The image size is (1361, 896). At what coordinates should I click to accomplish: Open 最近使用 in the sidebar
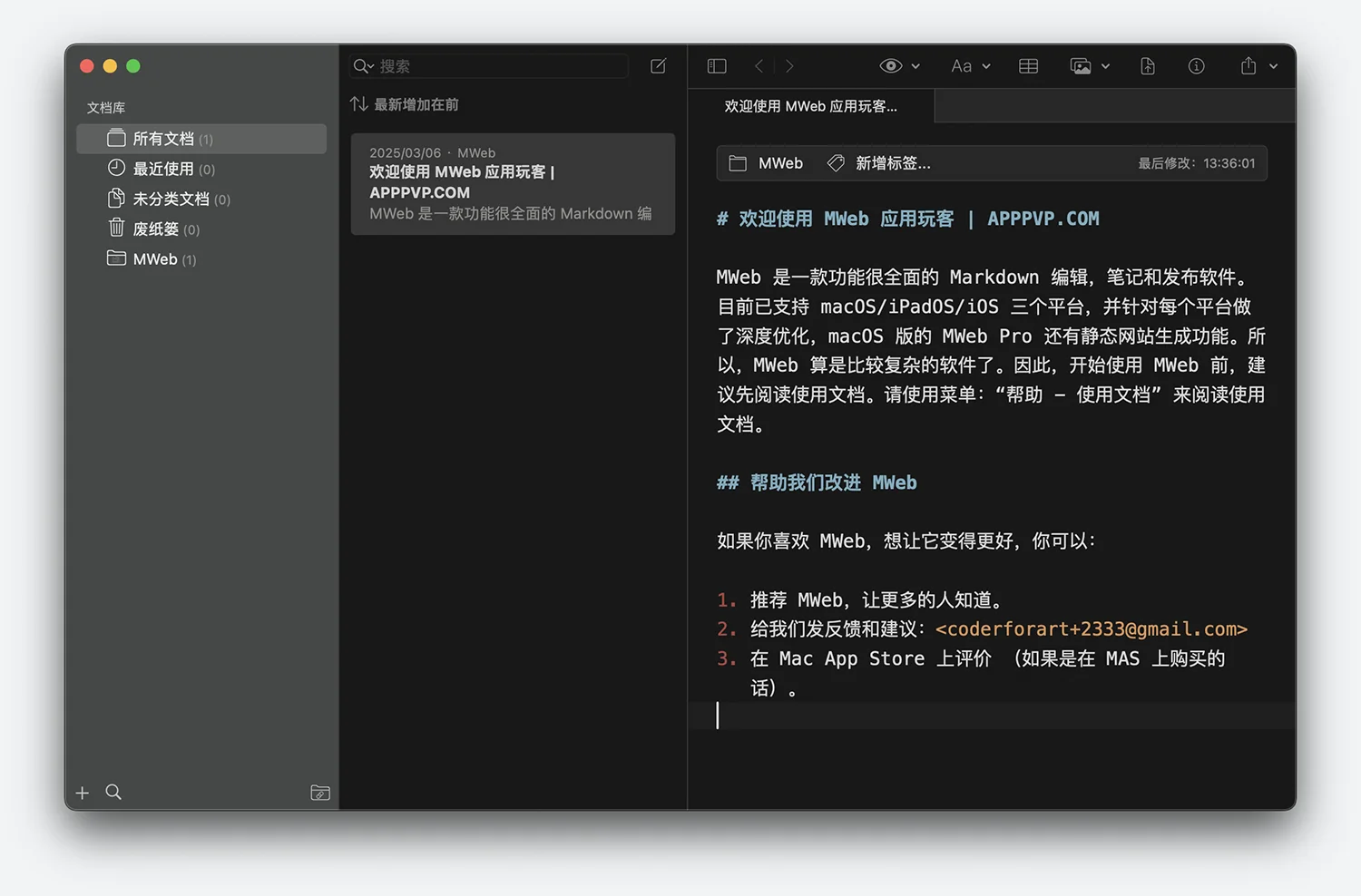[201, 169]
